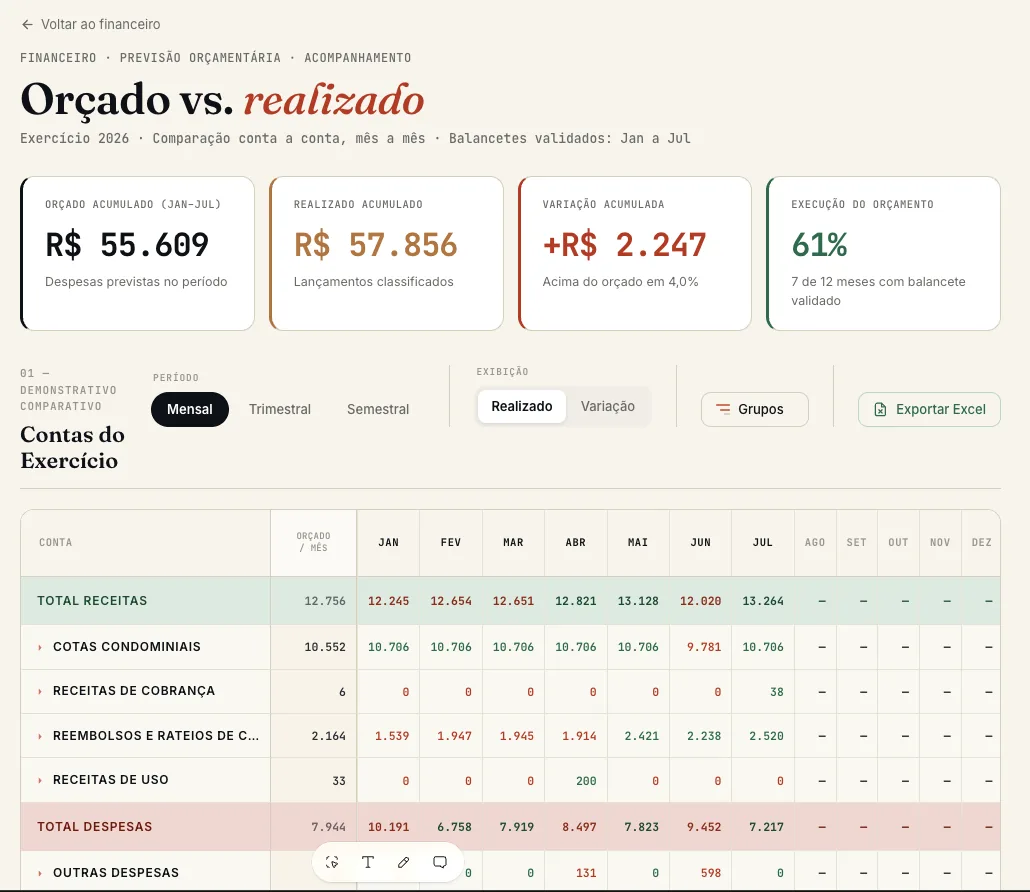This screenshot has height=892, width=1030.
Task: Click Cotas Condominiais budget value 10.552
Action: point(325,647)
